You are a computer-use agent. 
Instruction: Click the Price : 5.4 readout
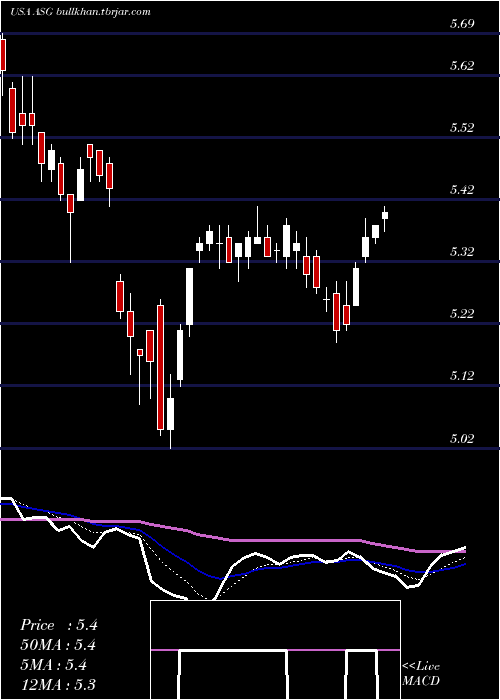58,625
